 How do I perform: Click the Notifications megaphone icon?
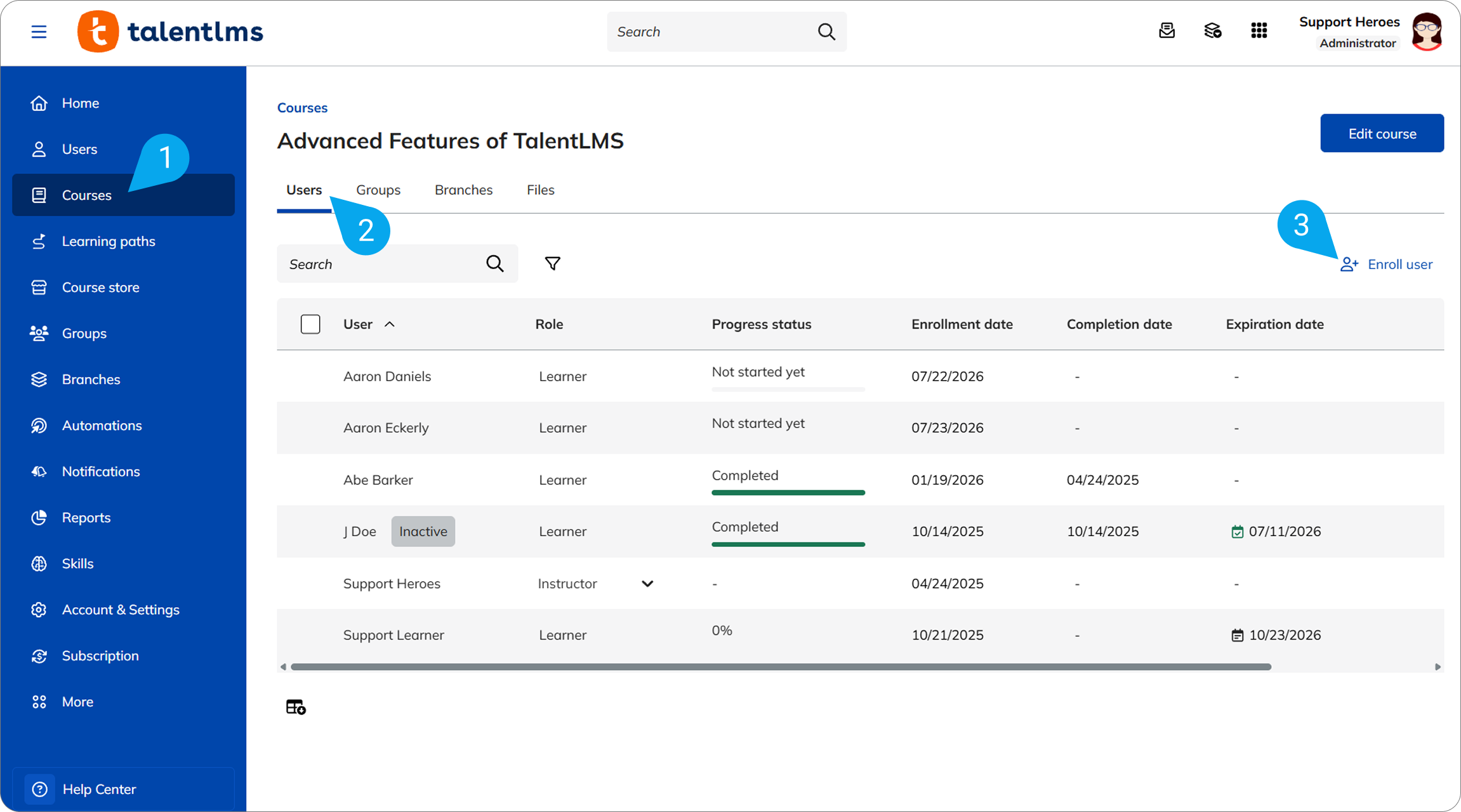(x=39, y=471)
